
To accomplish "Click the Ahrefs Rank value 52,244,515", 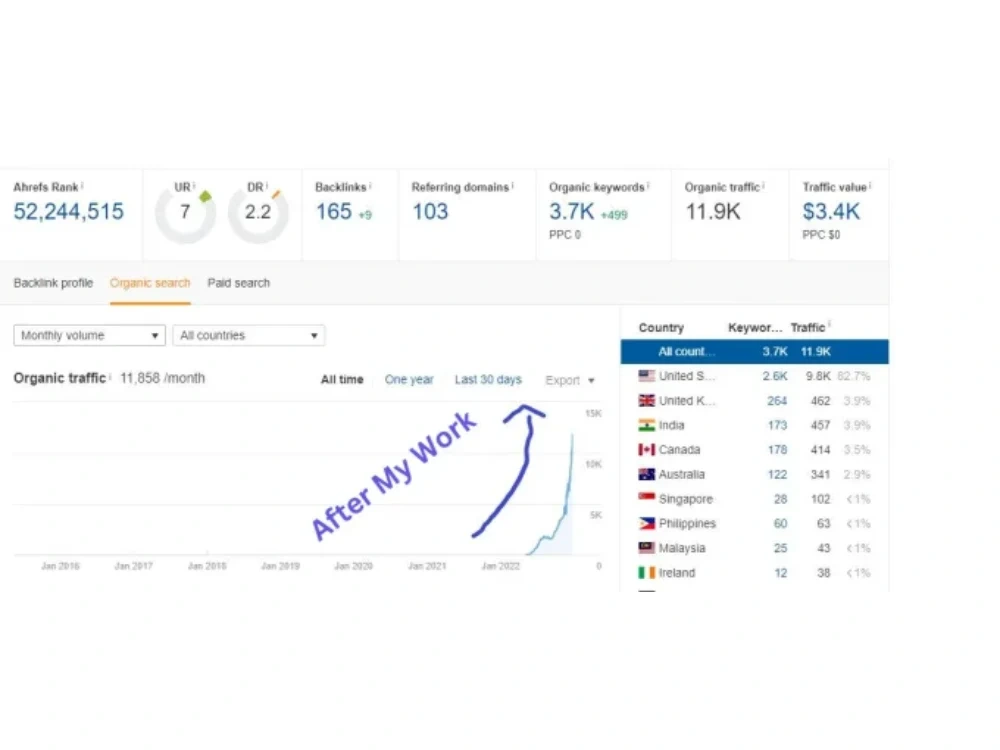I will [69, 211].
